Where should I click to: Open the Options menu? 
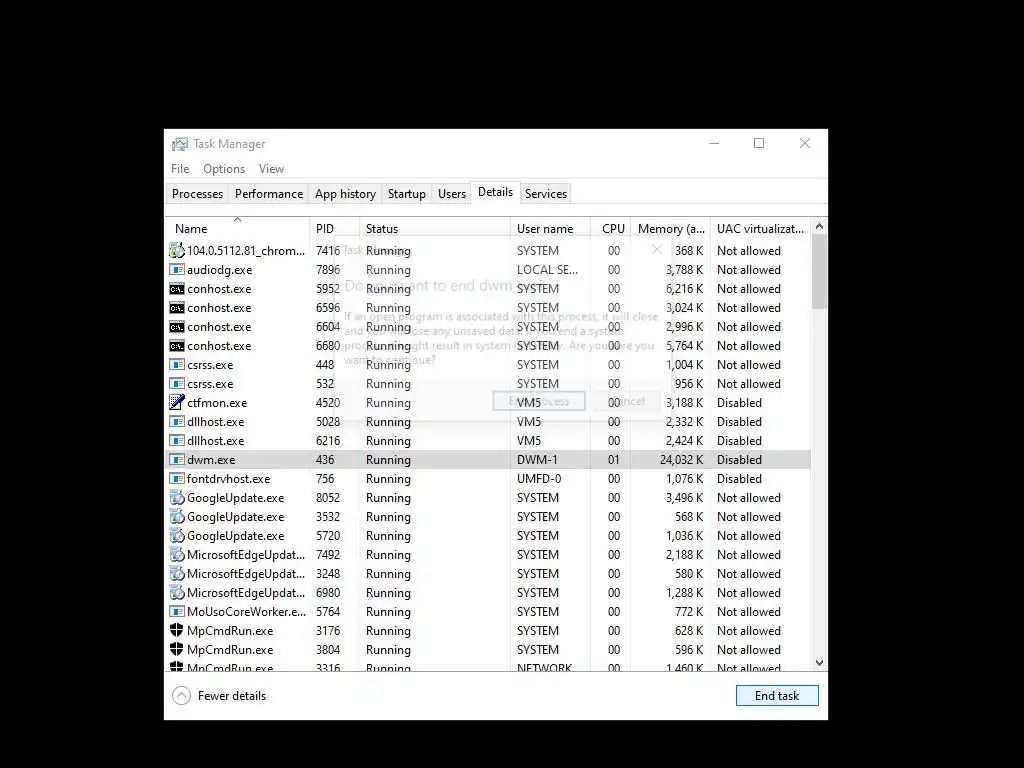tap(224, 168)
